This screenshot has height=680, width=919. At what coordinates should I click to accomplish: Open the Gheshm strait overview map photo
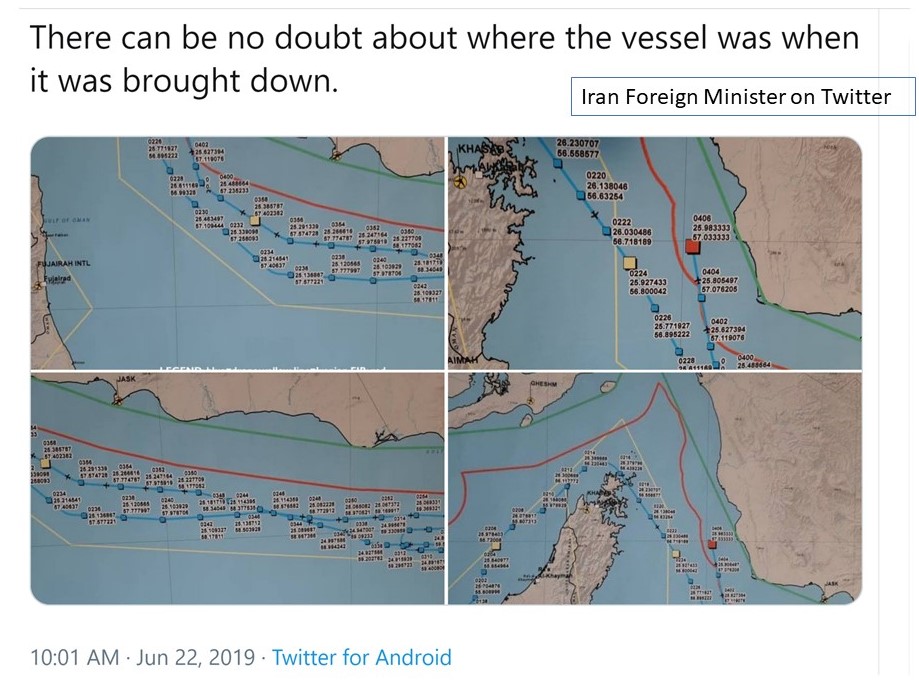655,488
